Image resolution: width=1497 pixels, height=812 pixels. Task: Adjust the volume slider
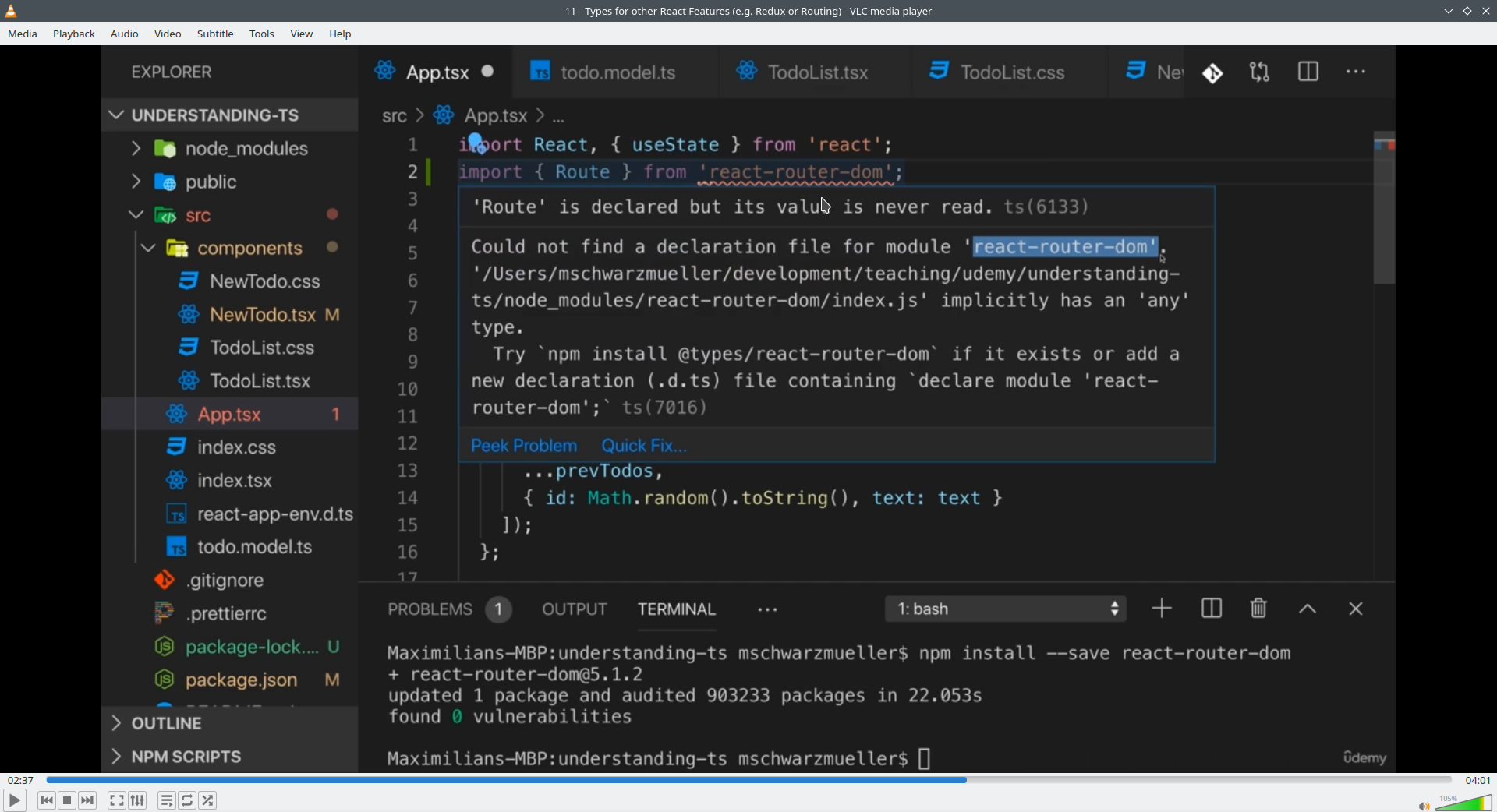point(1463,803)
